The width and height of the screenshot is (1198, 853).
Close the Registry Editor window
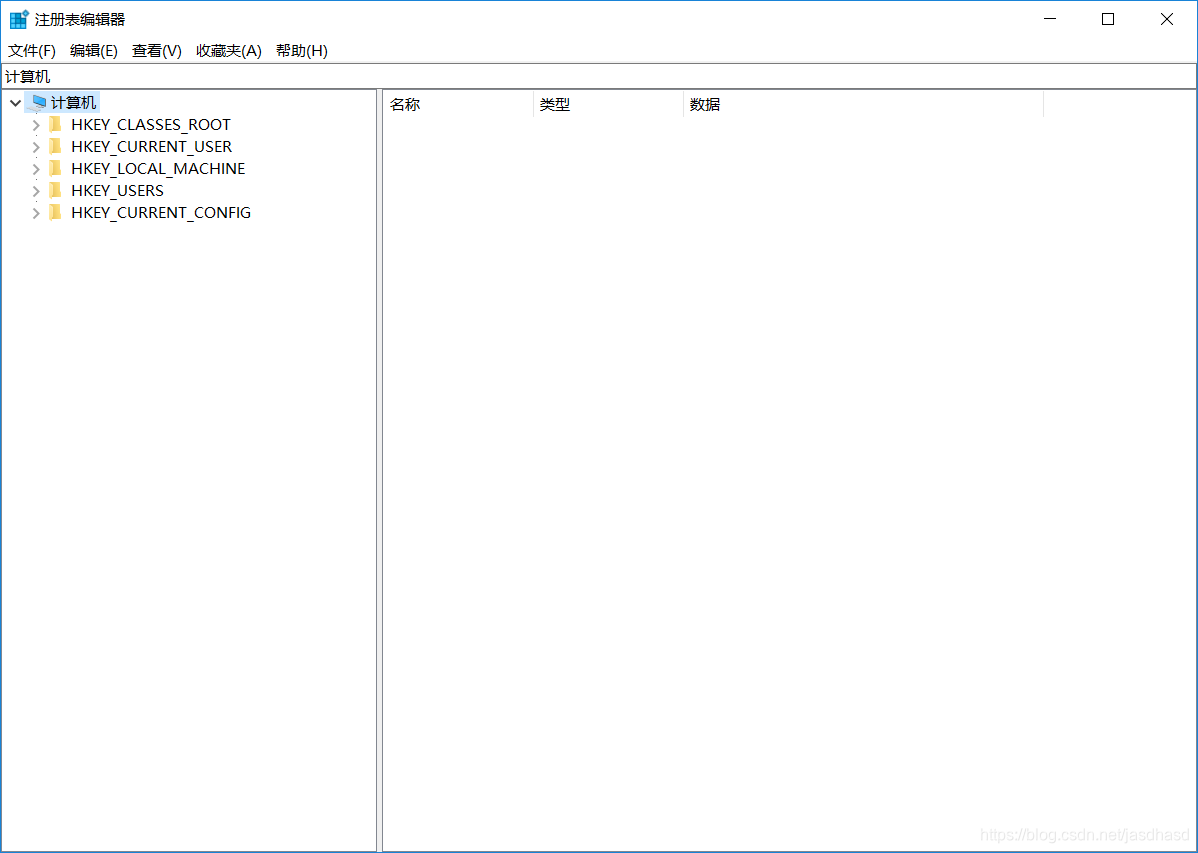coord(1167,19)
